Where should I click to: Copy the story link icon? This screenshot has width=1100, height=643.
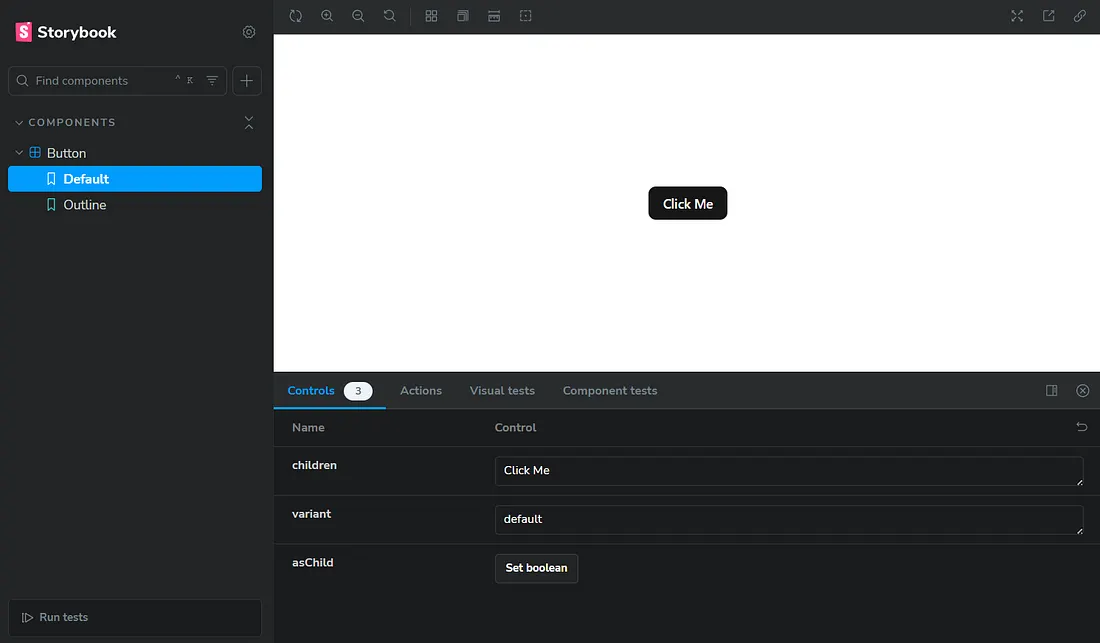click(1080, 16)
